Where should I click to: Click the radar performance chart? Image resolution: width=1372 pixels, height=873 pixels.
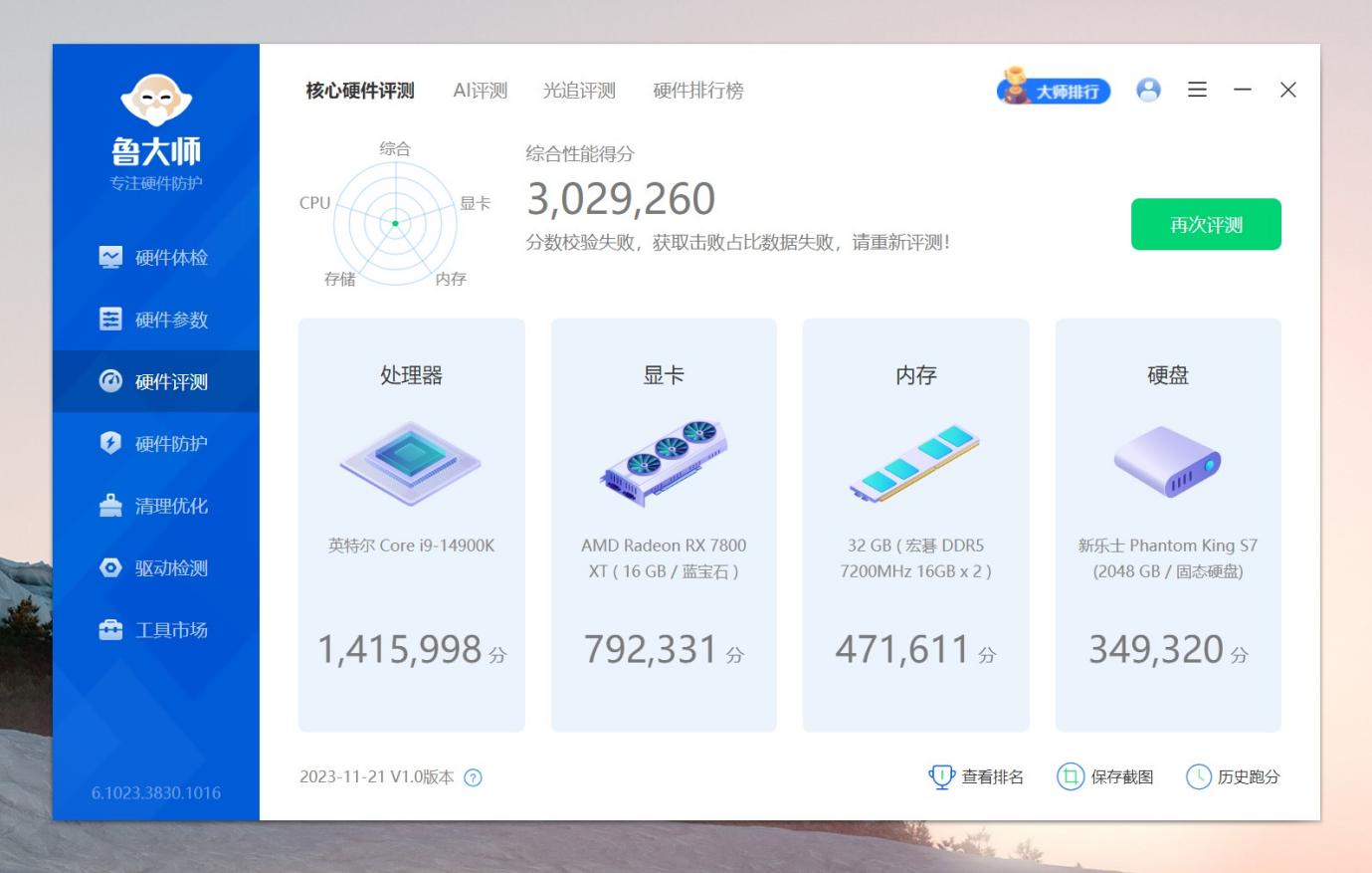pos(395,223)
